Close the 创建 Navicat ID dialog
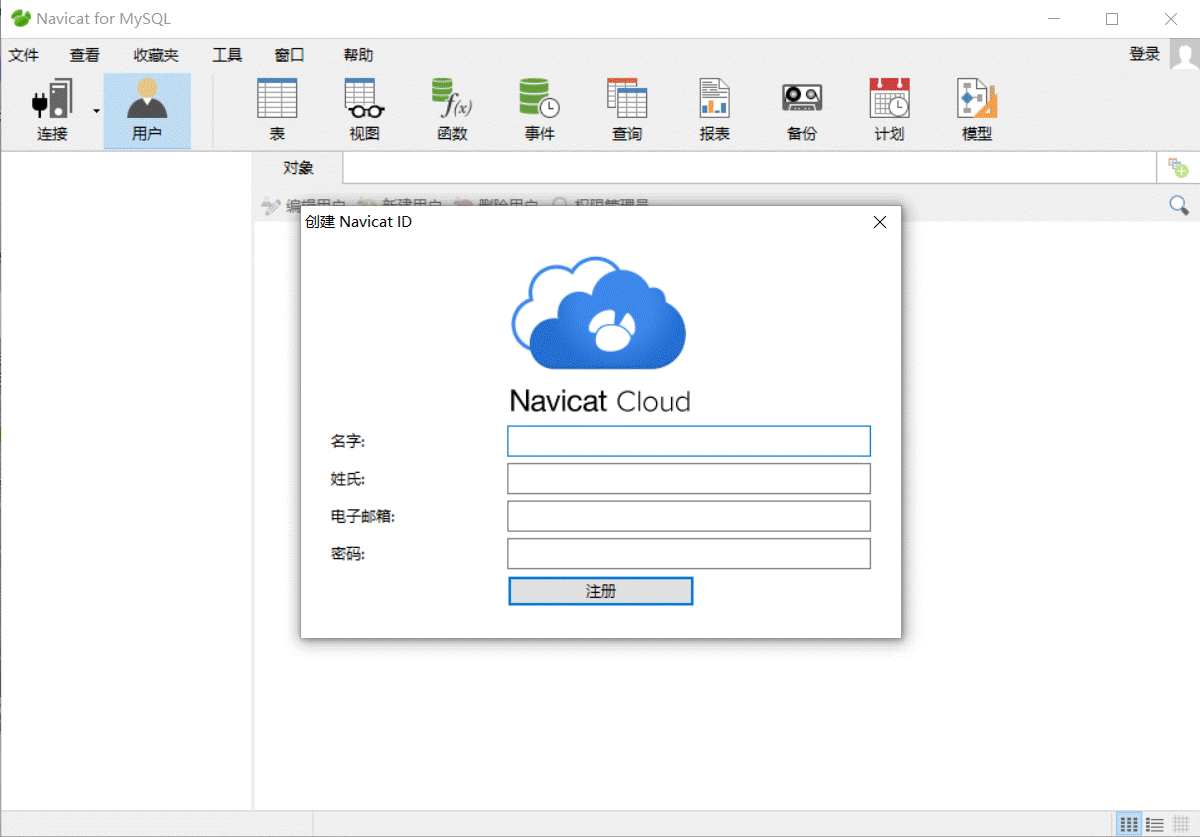 click(880, 222)
